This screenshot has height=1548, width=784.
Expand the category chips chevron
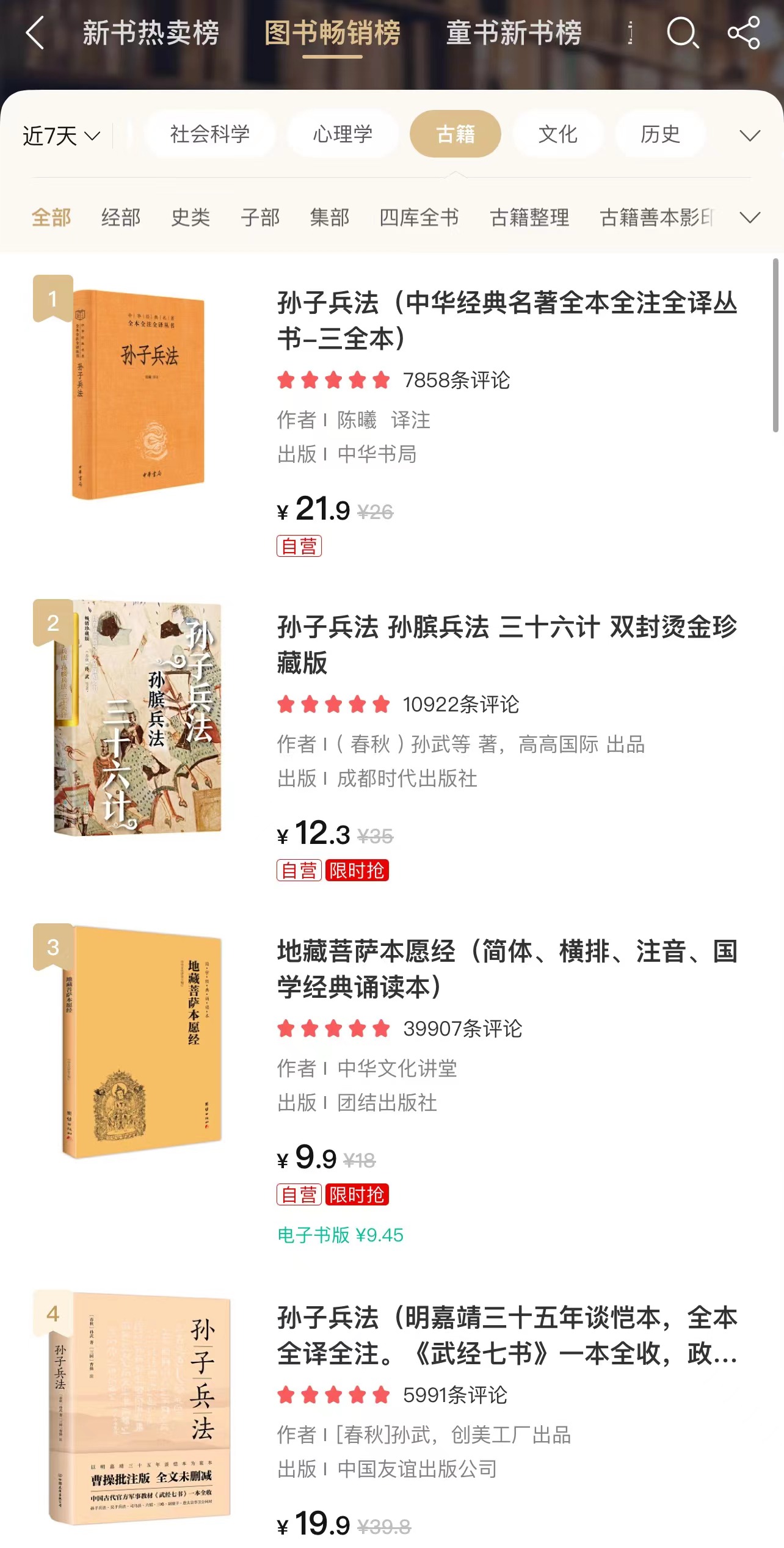750,135
